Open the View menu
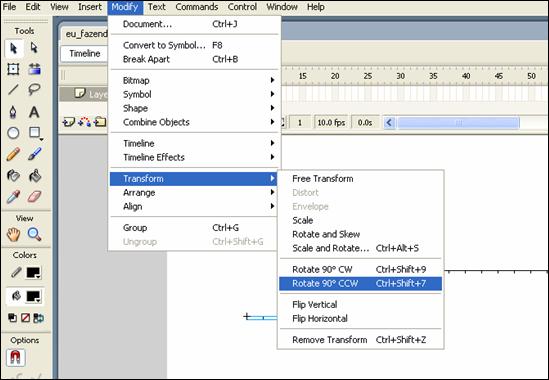Viewport: 549px width, 380px height. point(59,7)
